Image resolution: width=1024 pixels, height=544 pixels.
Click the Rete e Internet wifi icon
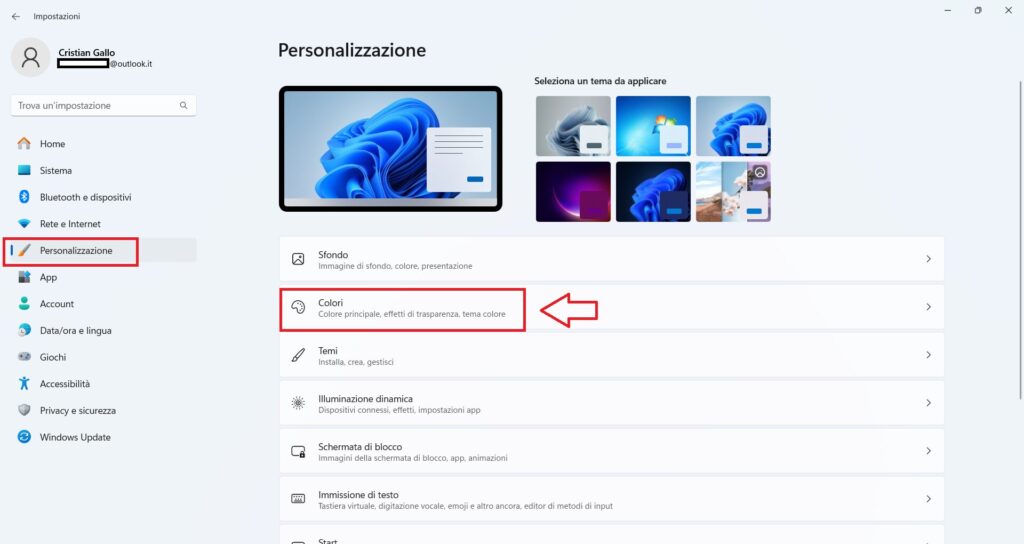pyautogui.click(x=24, y=223)
